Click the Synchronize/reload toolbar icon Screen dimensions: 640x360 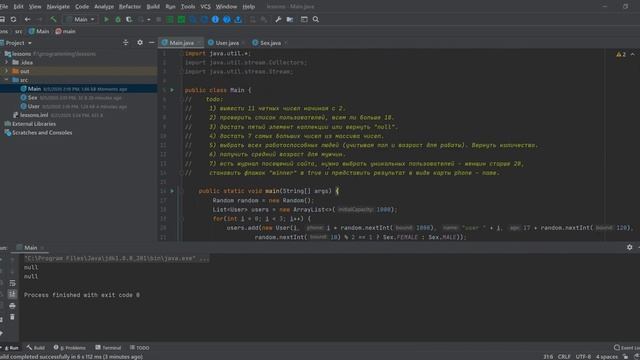pyautogui.click(x=13, y=19)
